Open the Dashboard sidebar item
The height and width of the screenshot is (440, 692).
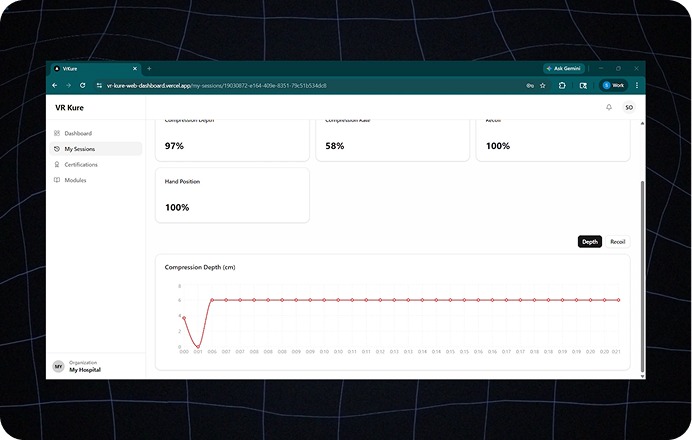point(96,133)
